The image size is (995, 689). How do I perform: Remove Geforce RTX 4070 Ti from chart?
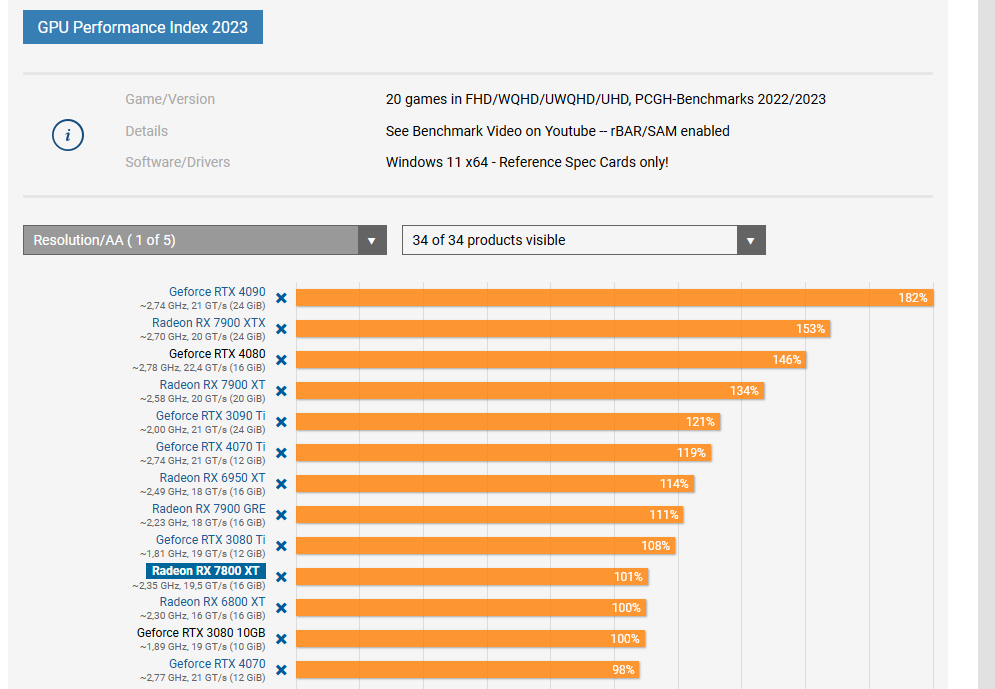tap(281, 453)
